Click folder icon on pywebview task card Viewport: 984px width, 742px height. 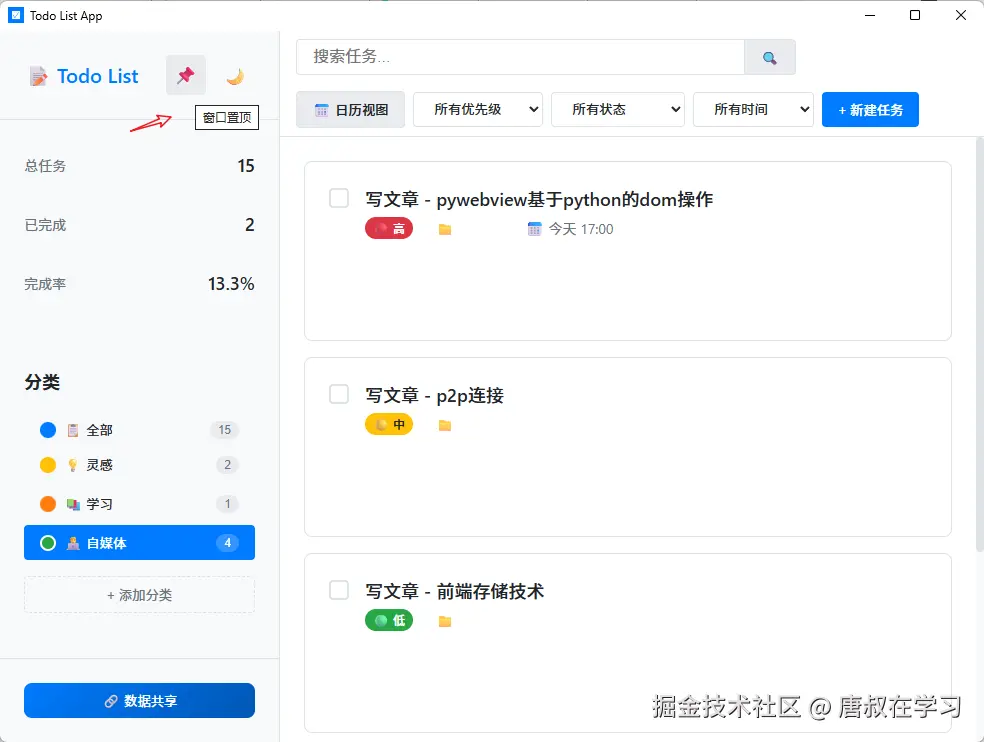click(x=445, y=229)
